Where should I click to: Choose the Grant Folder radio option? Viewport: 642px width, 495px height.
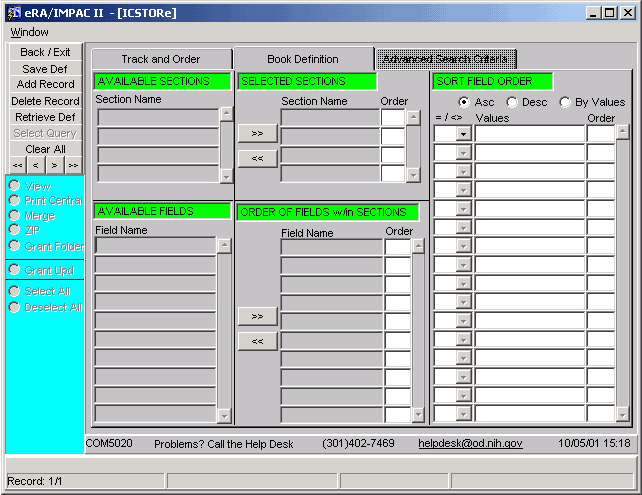point(14,245)
